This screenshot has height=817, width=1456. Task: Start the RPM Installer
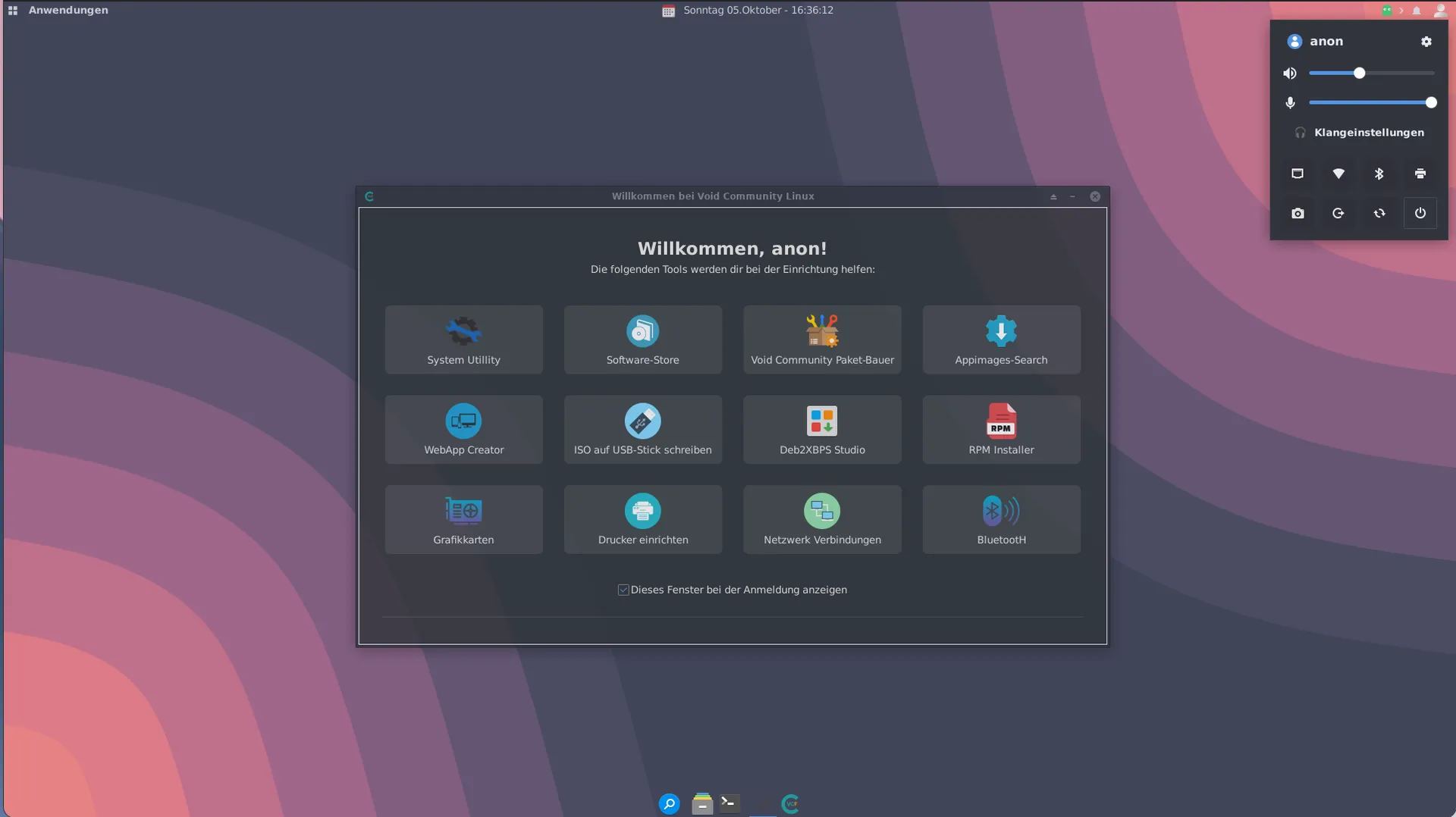point(1001,430)
